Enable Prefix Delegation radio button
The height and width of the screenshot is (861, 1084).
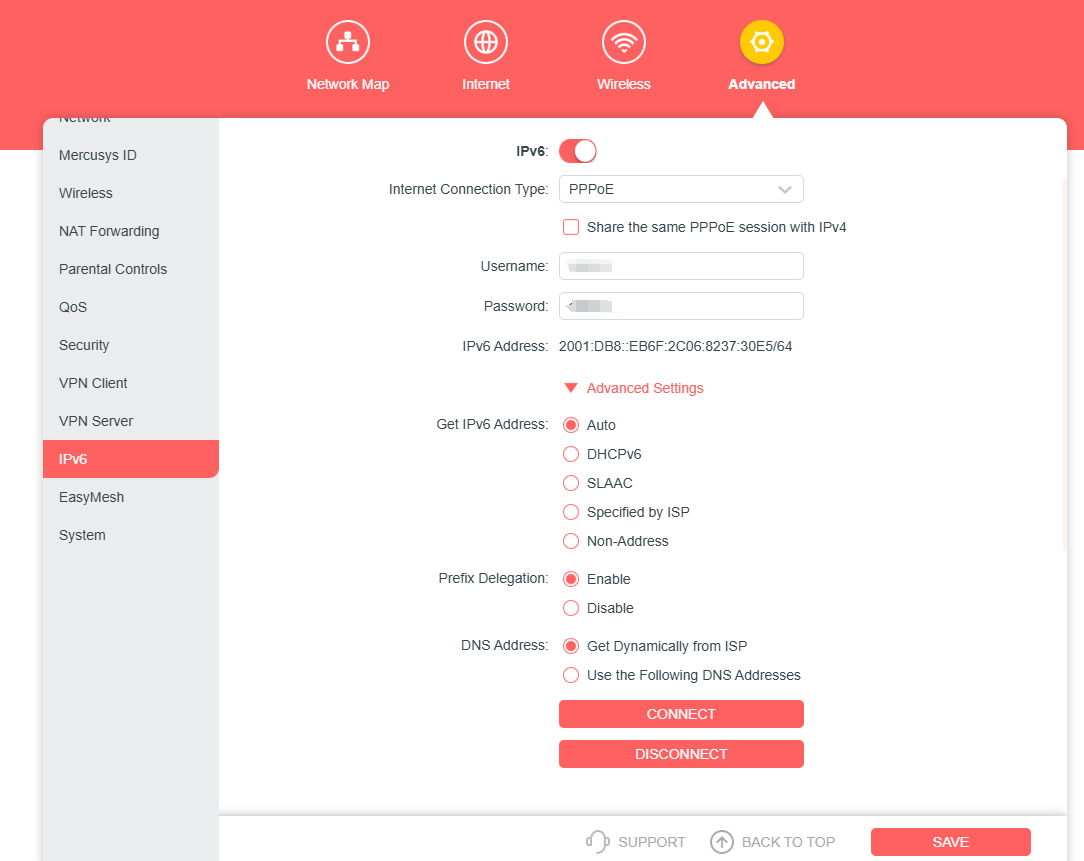coord(570,579)
